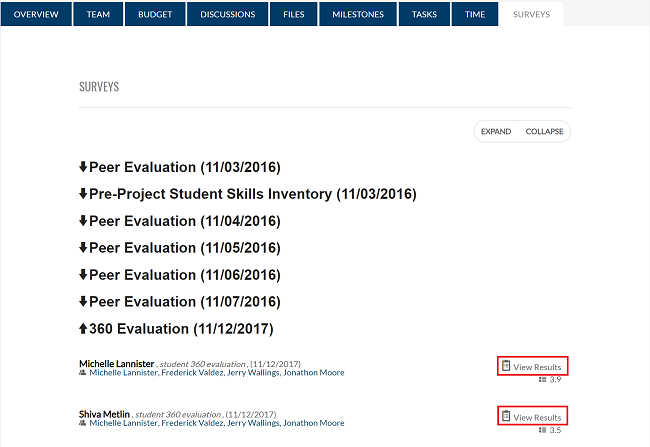Click clipboard icon in Michelle Lannister's row

[x=506, y=366]
